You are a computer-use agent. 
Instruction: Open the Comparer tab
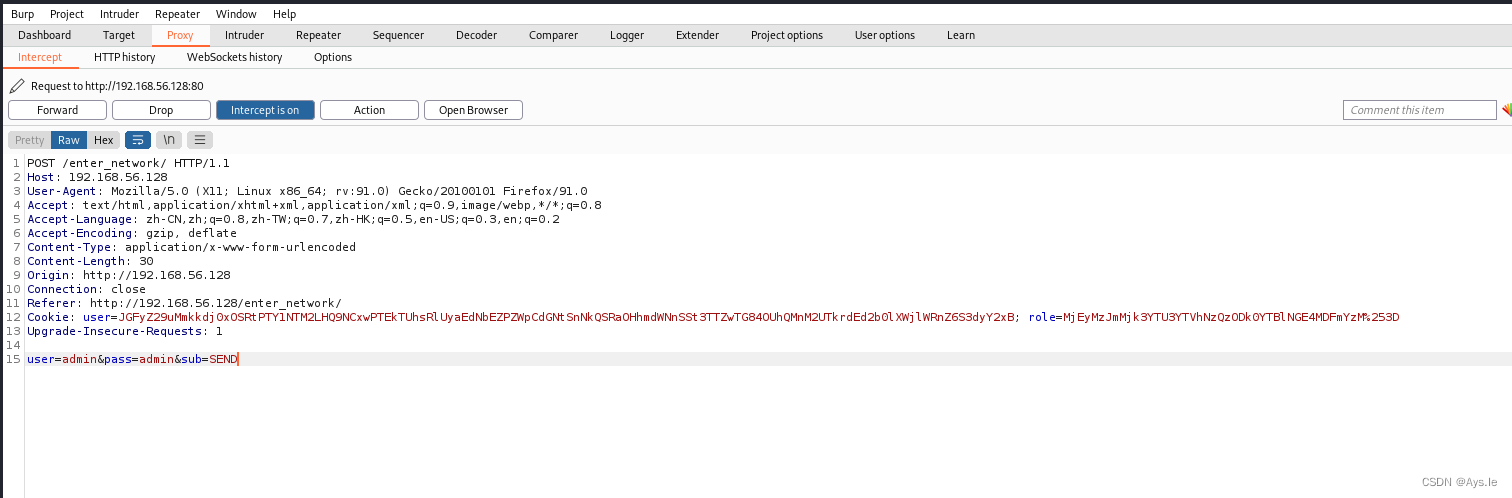point(553,35)
